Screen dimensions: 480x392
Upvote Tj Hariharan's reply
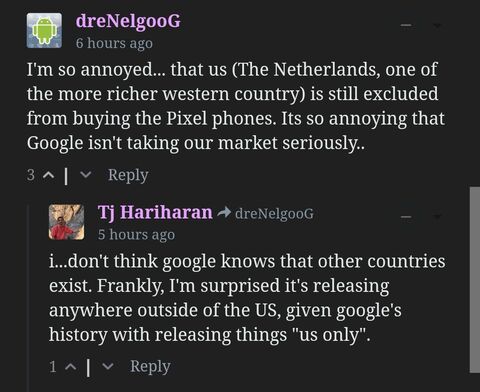point(71,367)
